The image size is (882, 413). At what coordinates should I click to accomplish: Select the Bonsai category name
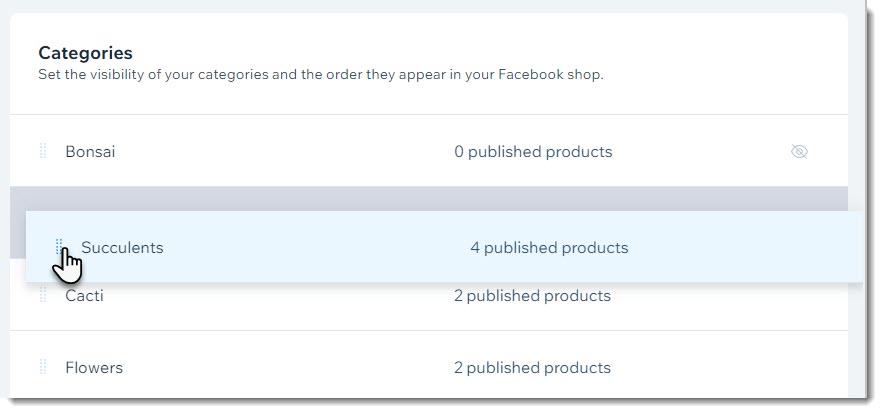click(90, 152)
